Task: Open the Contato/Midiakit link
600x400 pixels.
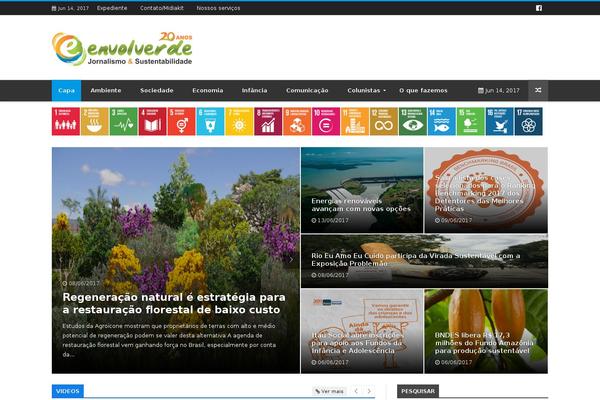Action: (162, 8)
